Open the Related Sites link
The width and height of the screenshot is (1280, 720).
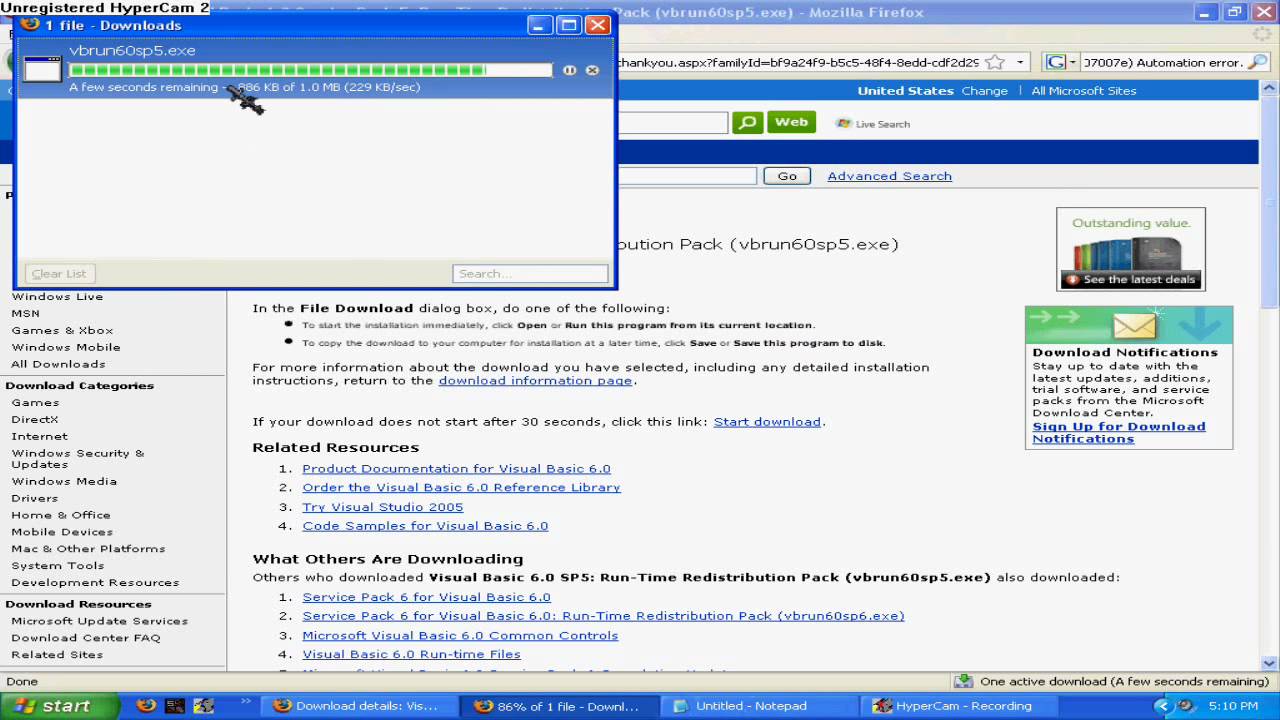(57, 655)
